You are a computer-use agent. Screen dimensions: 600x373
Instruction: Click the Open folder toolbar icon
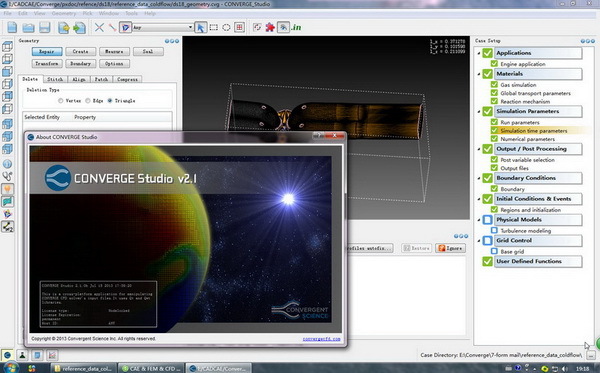click(28, 28)
